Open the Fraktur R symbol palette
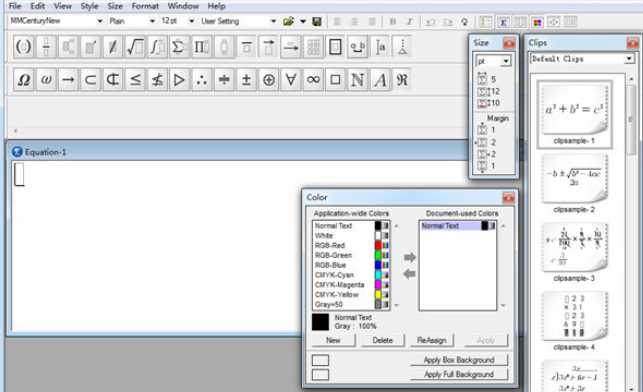Screen dimensions: 643x392 tap(402, 80)
